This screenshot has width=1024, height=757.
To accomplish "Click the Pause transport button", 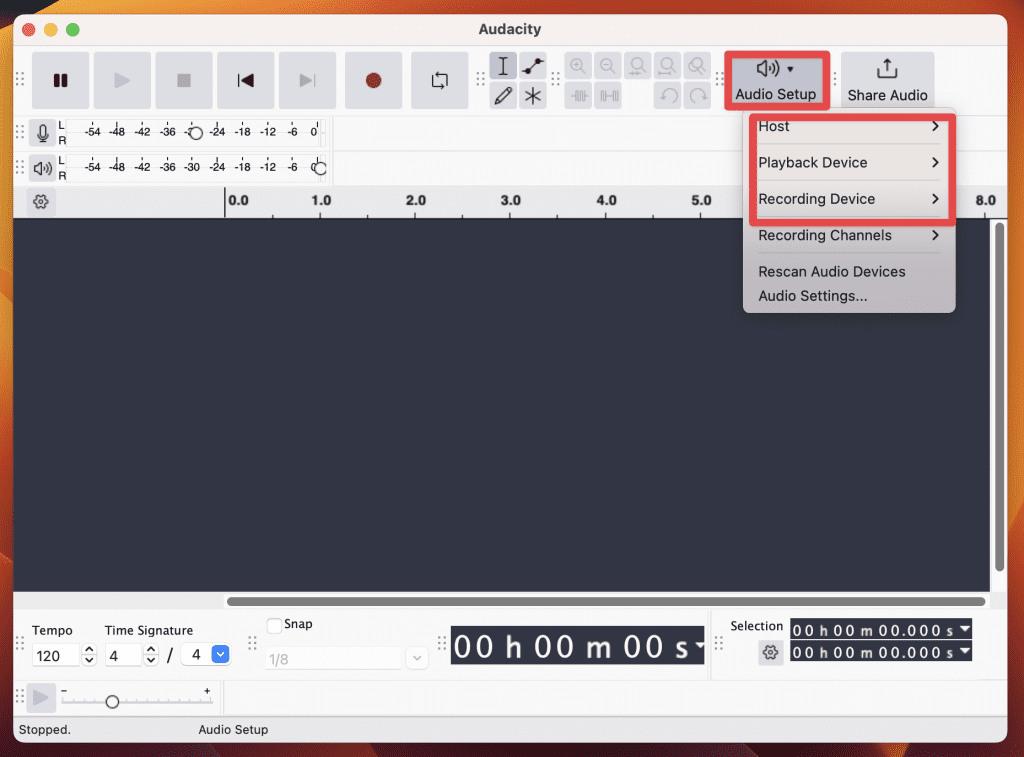I will [x=60, y=80].
